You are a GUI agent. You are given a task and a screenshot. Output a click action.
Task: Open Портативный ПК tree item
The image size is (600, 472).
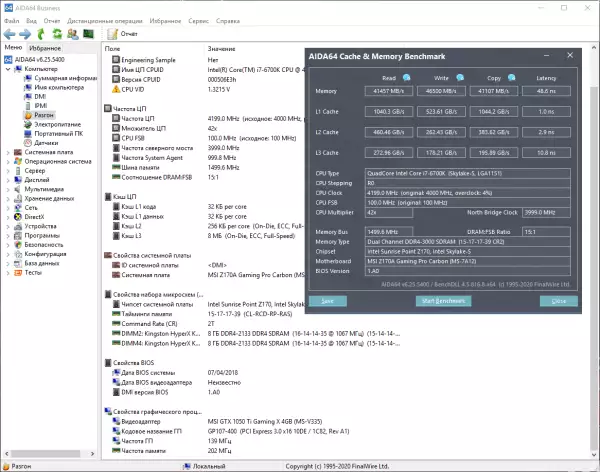[59, 134]
